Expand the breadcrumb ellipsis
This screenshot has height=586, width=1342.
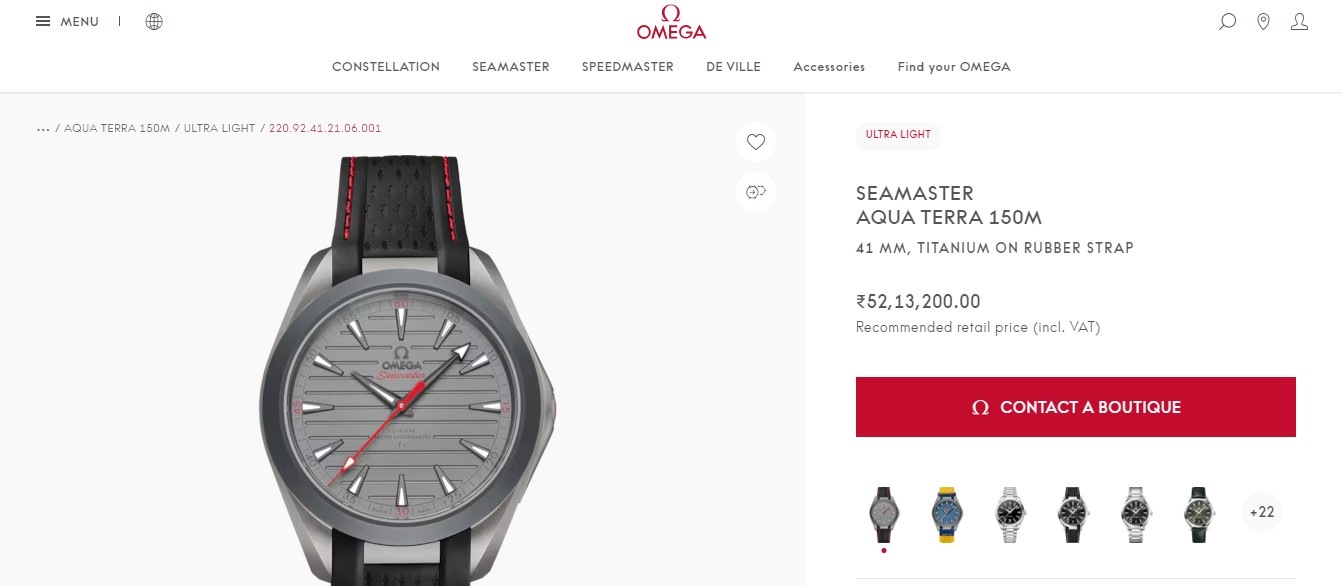(43, 129)
